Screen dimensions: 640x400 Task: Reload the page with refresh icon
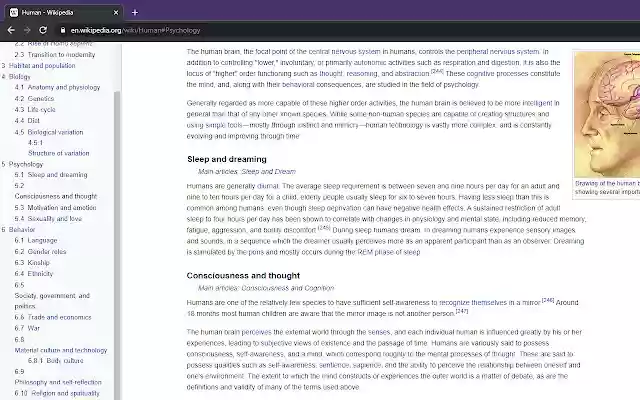tap(43, 30)
